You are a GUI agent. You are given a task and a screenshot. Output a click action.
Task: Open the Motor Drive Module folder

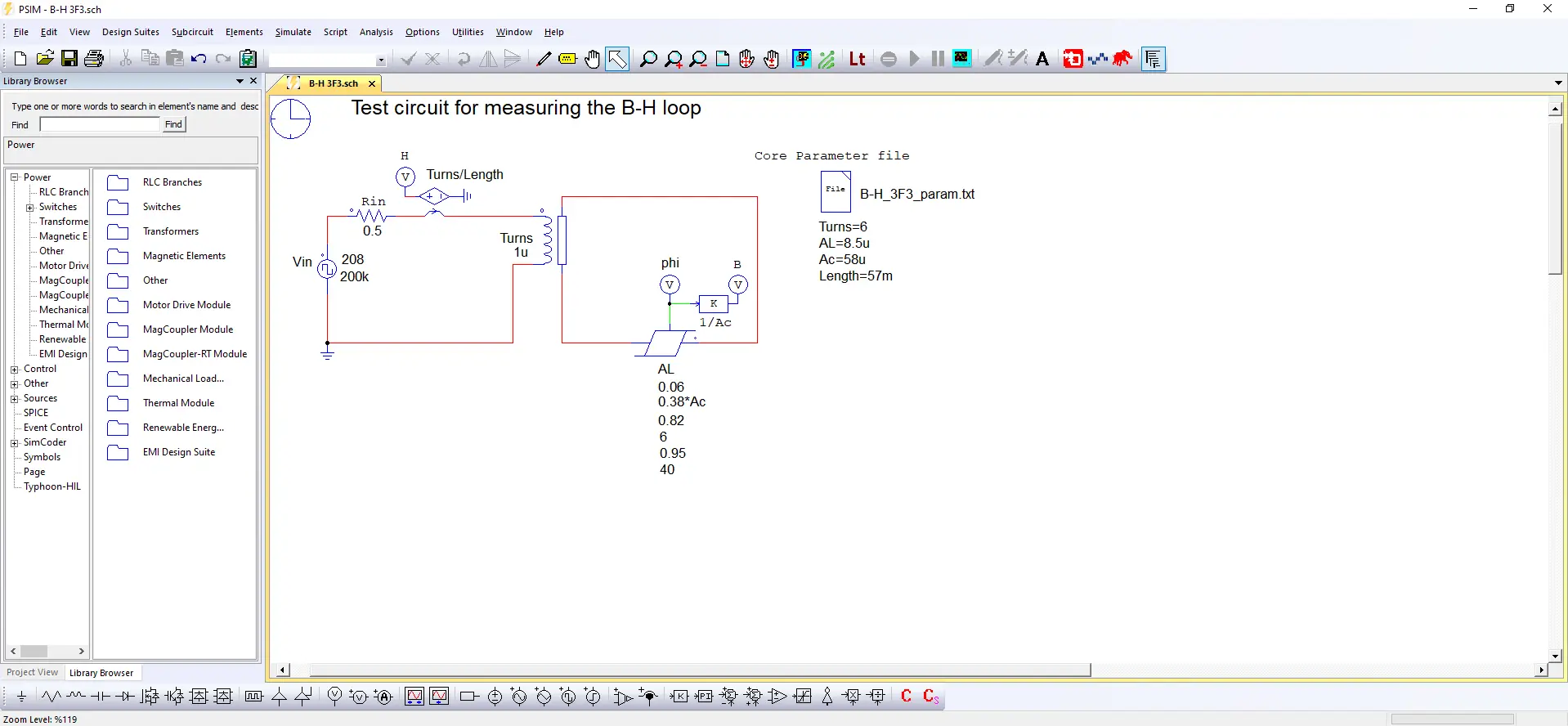pyautogui.click(x=186, y=305)
